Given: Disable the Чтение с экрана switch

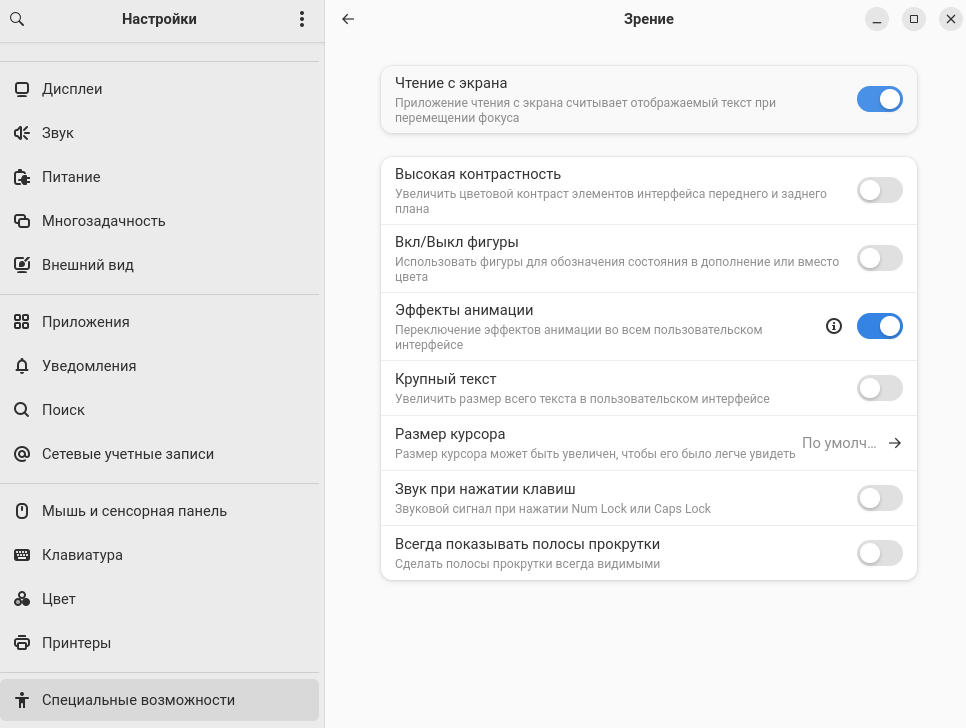Looking at the screenshot, I should tap(879, 99).
